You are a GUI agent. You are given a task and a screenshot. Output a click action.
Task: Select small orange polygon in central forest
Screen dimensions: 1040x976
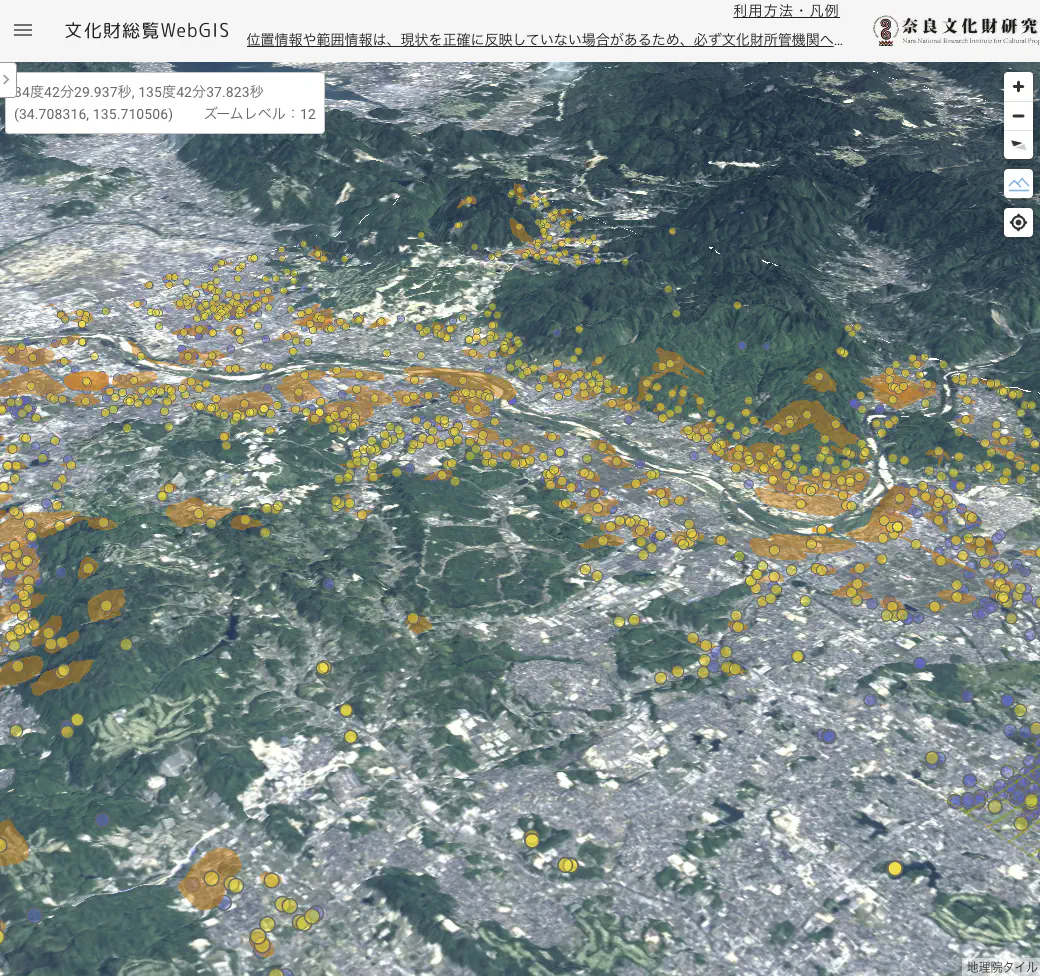[417, 623]
